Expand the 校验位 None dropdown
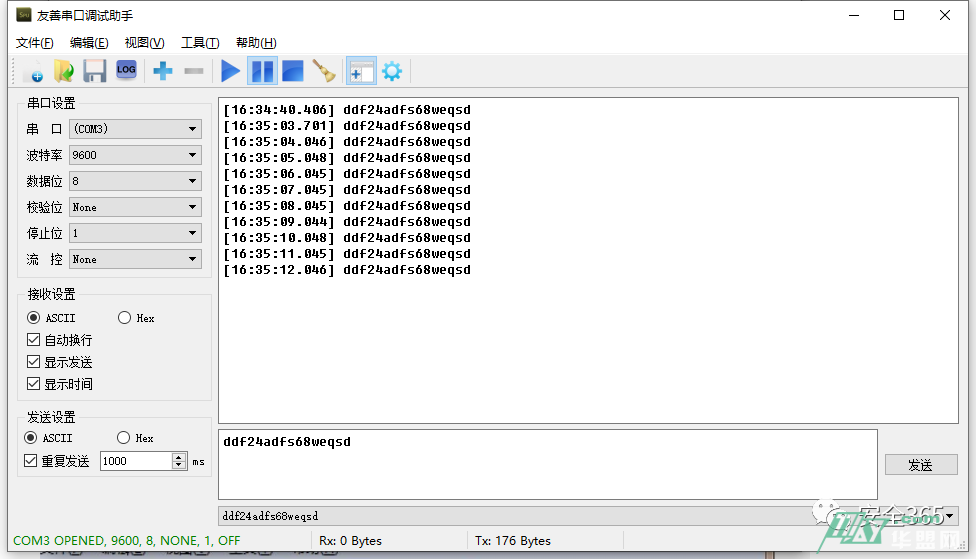Image resolution: width=976 pixels, height=559 pixels. click(x=135, y=207)
